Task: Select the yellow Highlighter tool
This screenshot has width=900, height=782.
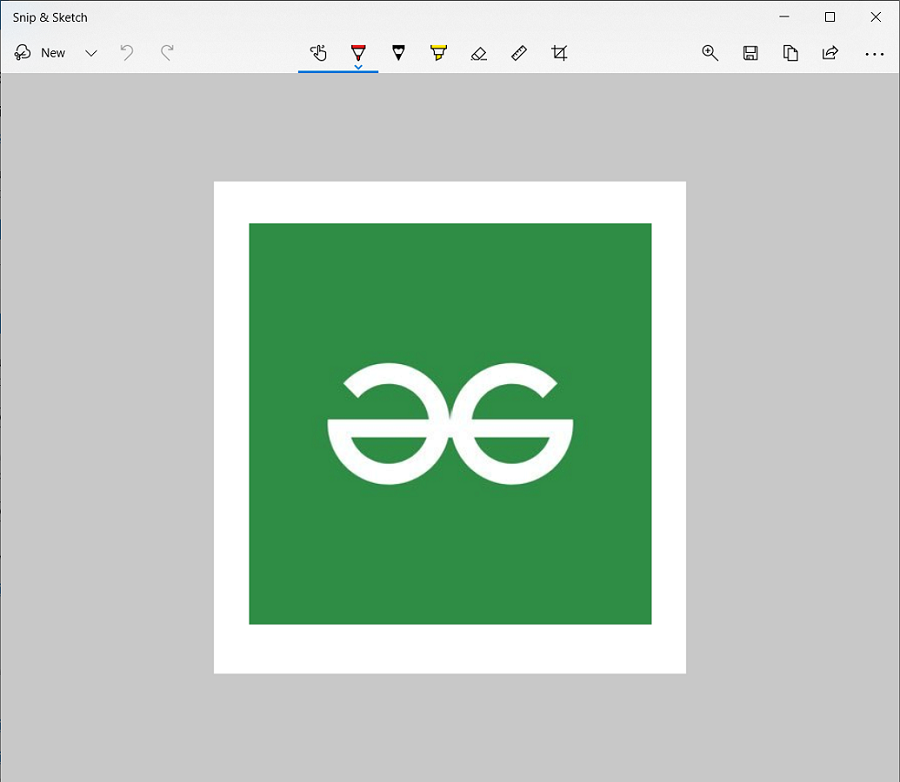Action: coord(439,53)
